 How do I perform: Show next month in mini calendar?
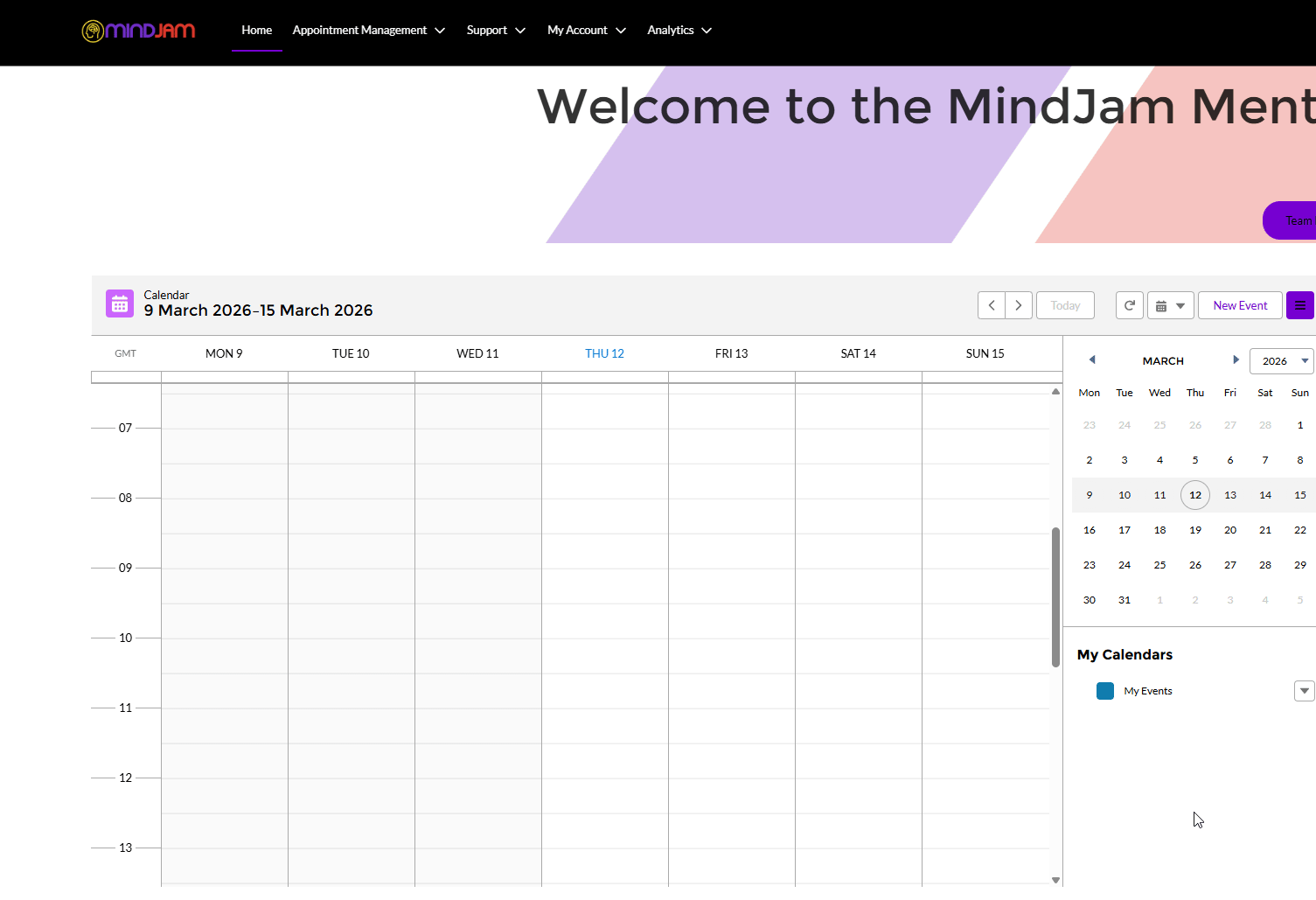[x=1236, y=360]
